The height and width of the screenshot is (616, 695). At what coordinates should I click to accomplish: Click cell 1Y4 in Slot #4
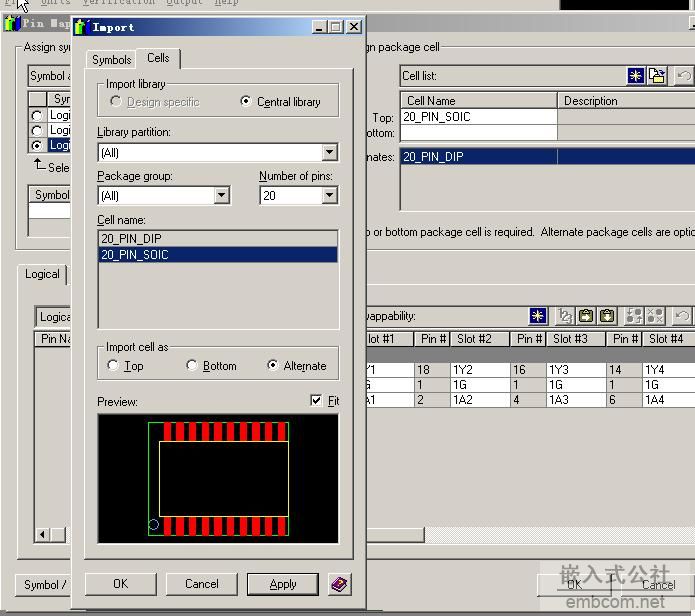[x=669, y=370]
